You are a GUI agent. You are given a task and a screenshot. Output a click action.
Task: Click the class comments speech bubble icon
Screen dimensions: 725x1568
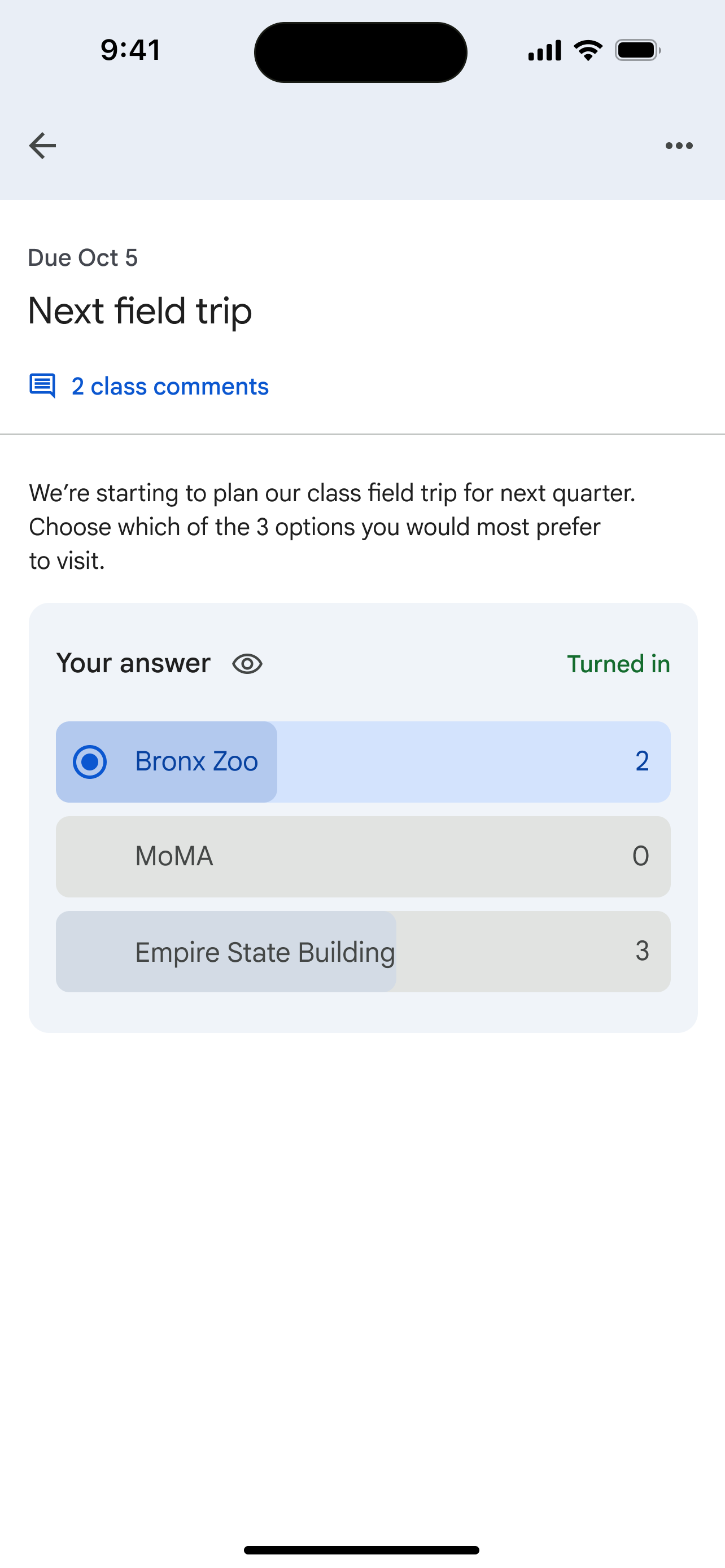pos(42,386)
